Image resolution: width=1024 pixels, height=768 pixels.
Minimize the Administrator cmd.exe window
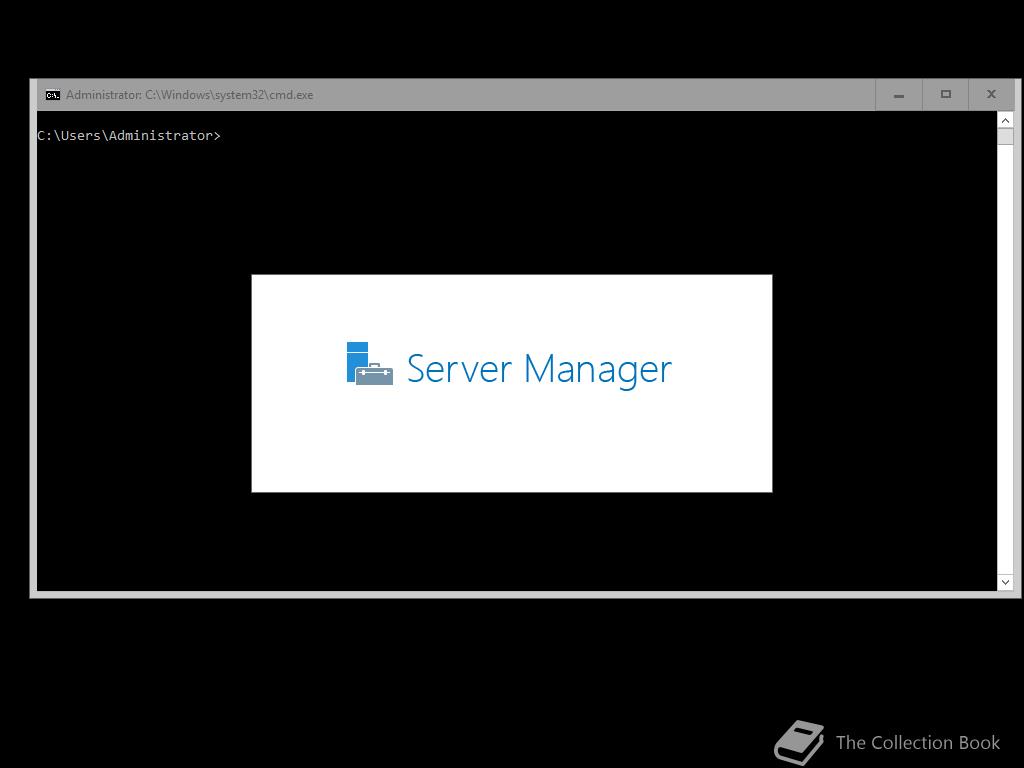pos(899,95)
